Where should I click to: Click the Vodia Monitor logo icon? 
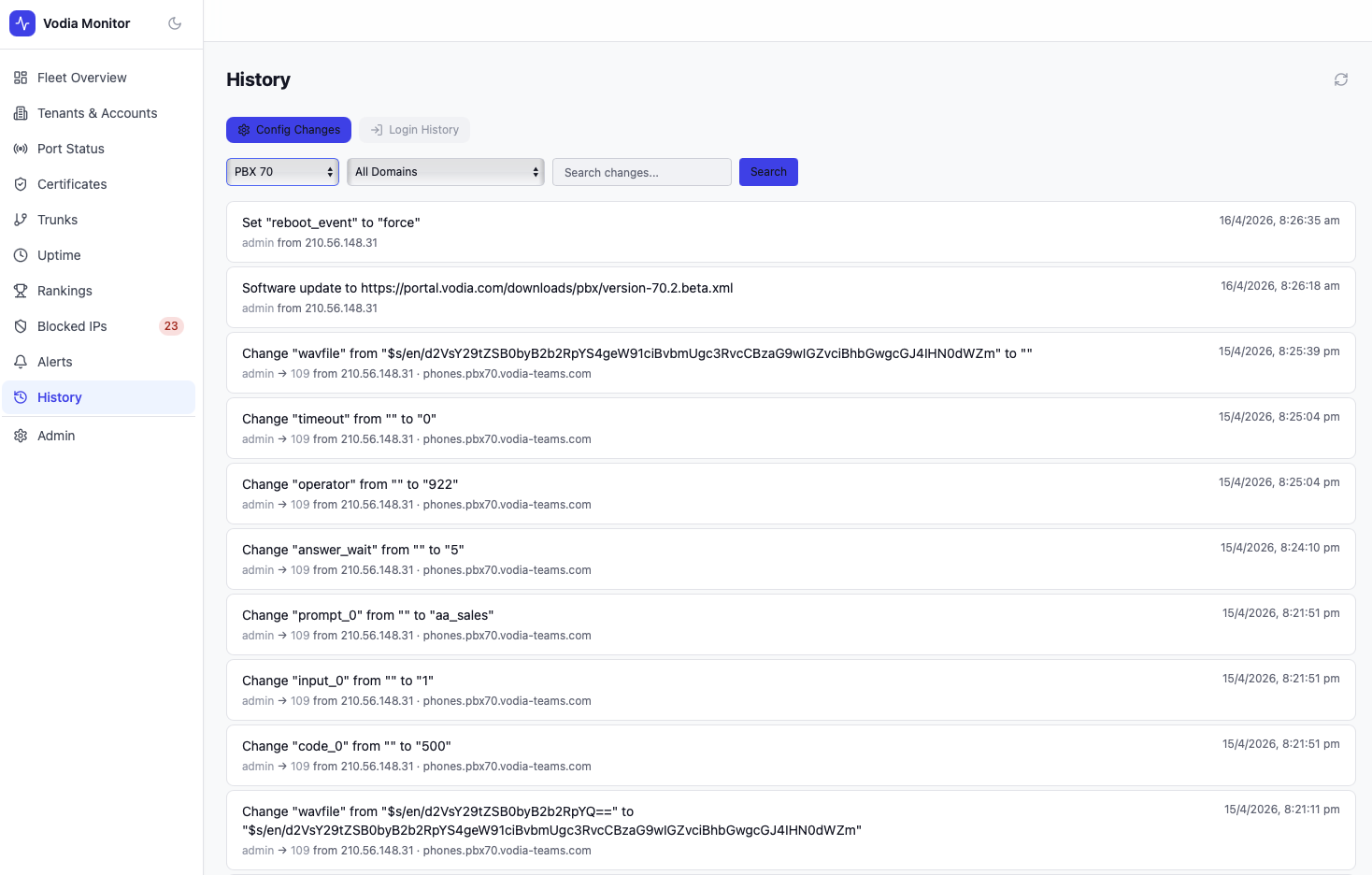click(x=22, y=23)
